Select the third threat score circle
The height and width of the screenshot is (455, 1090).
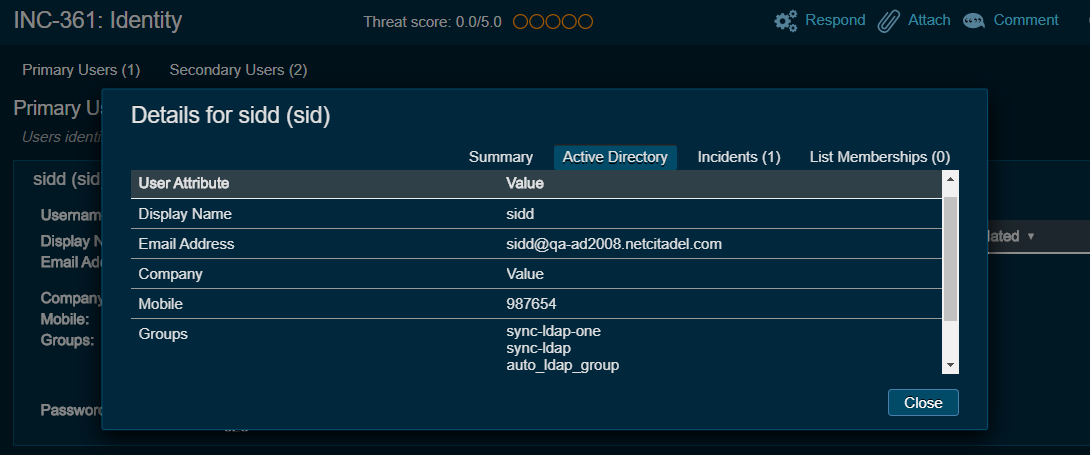(553, 21)
